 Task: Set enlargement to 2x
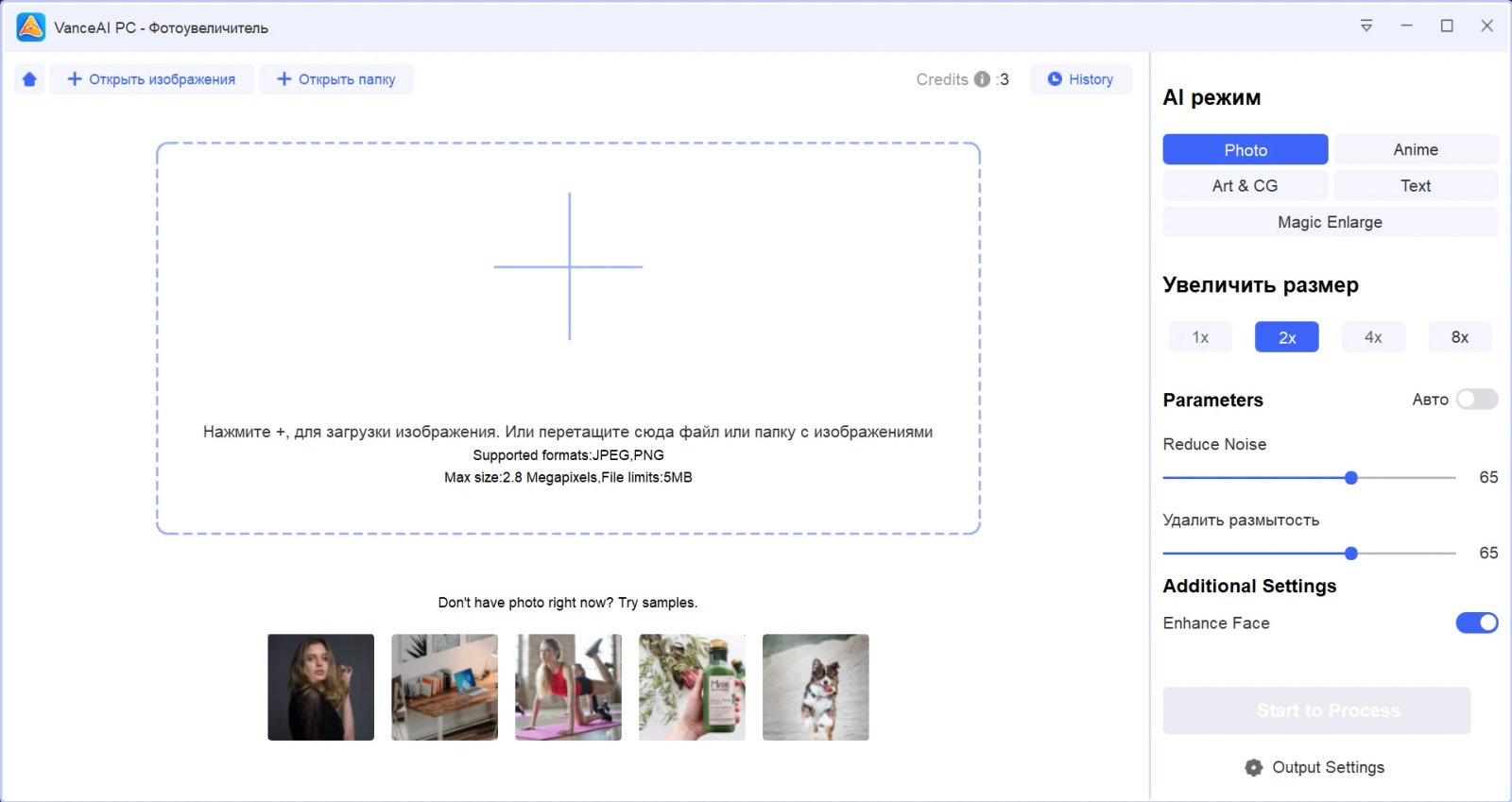[1287, 337]
